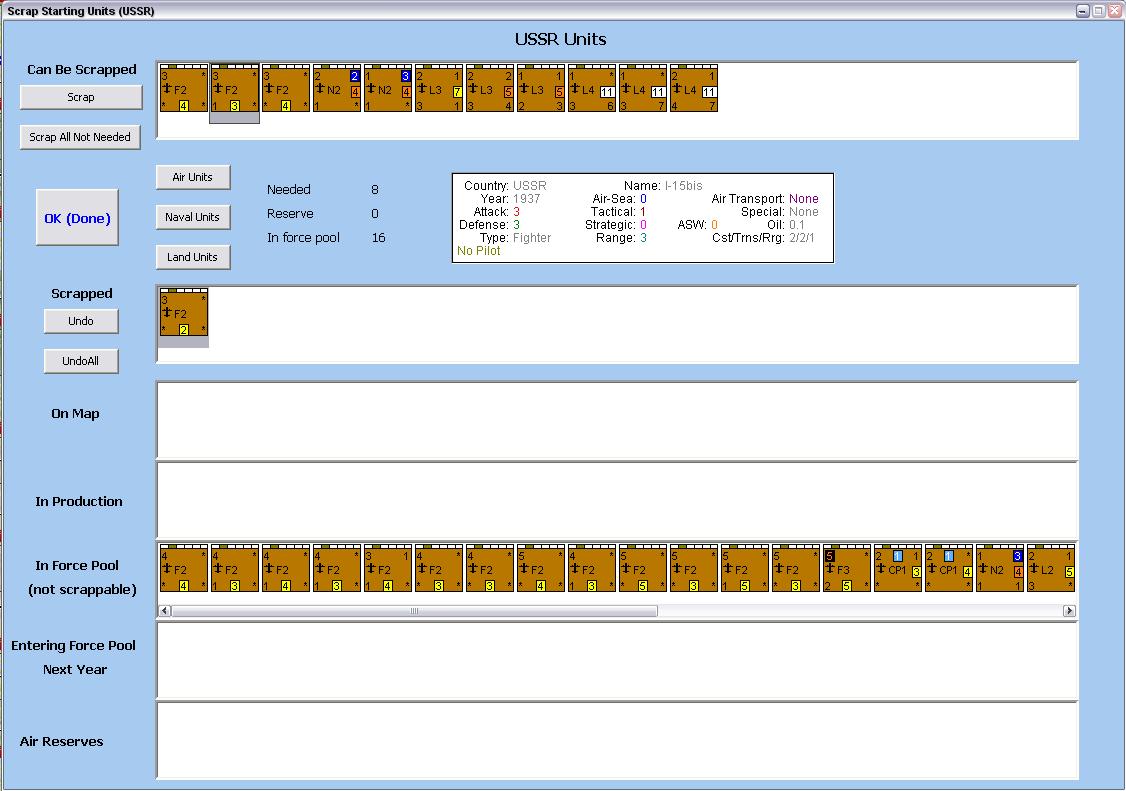The height and width of the screenshot is (791, 1126).
Task: Click CP1 unit with range 4 in force pool
Action: (948, 568)
